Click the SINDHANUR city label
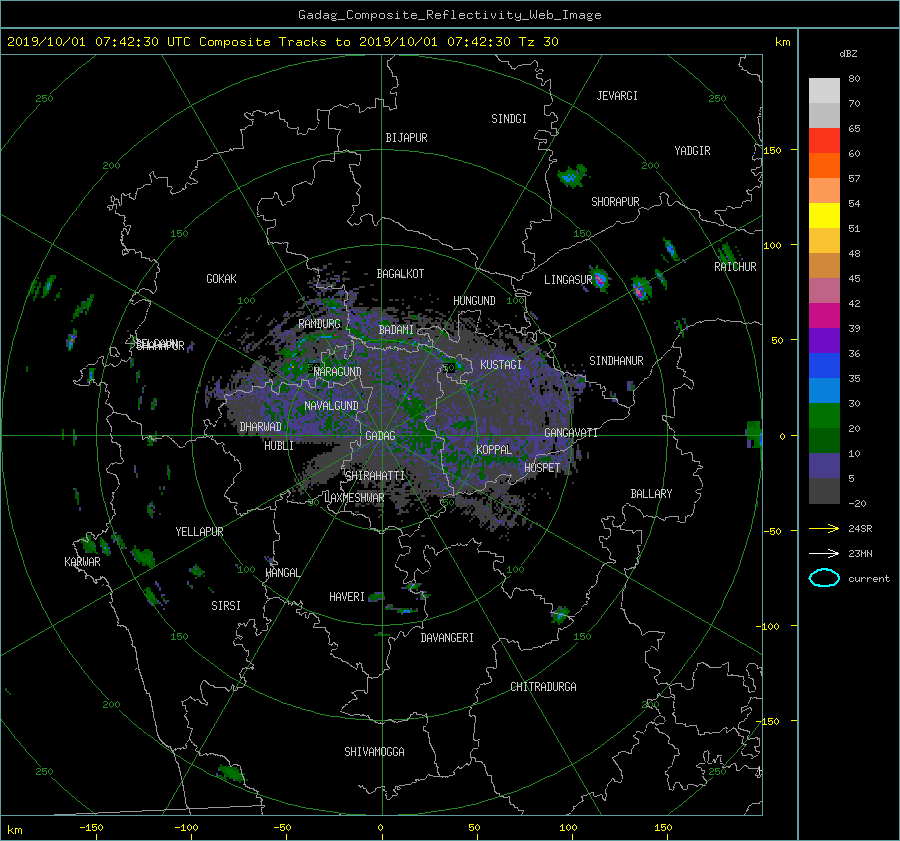The width and height of the screenshot is (900, 841). pyautogui.click(x=616, y=361)
